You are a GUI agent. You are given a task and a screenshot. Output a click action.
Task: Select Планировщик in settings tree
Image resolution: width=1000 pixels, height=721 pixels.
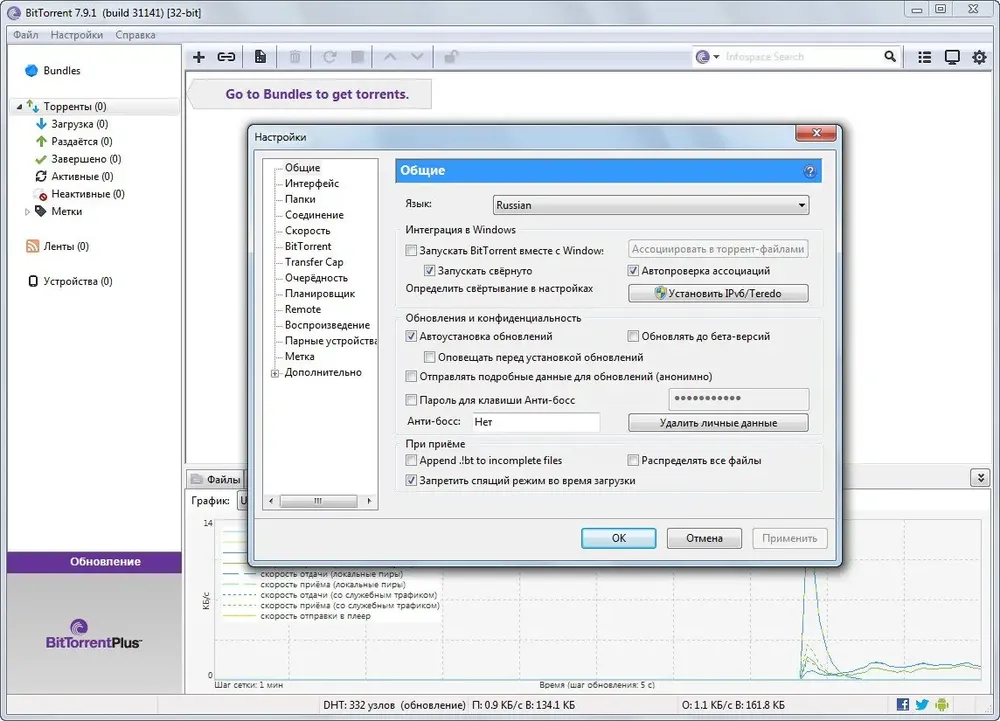(x=320, y=294)
